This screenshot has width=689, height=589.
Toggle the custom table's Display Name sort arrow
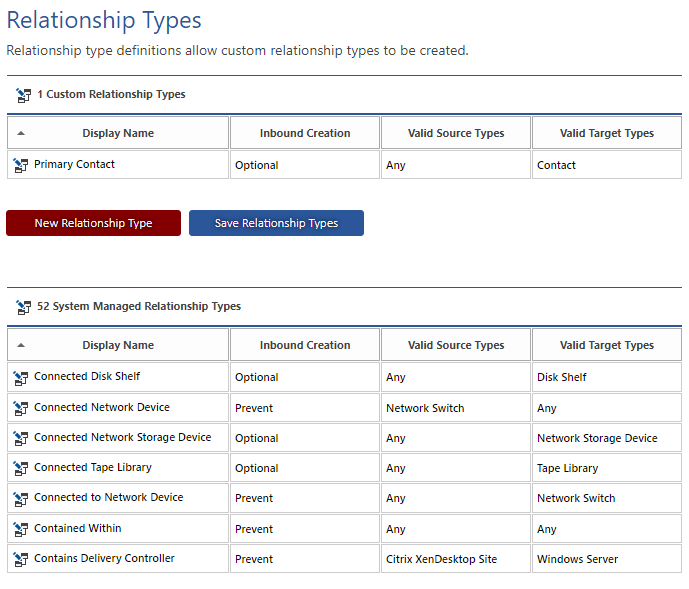[21, 133]
